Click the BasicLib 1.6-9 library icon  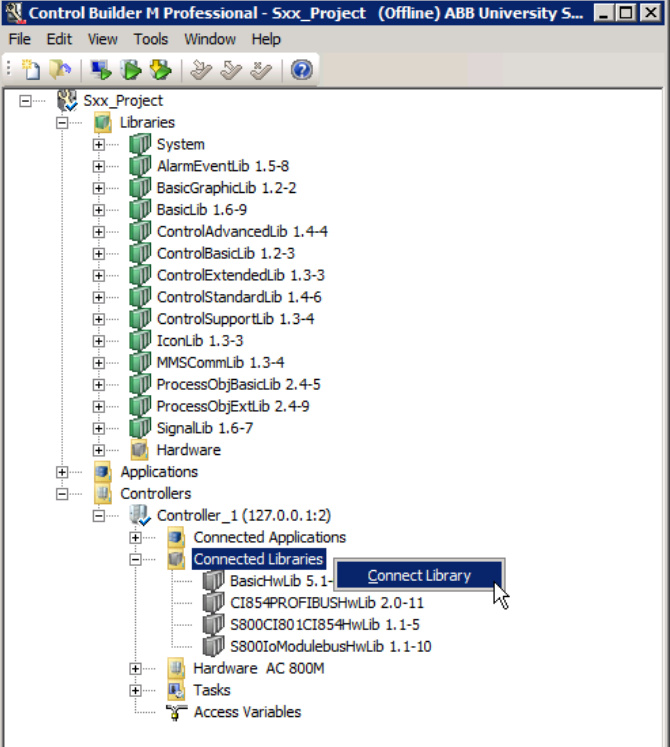point(140,210)
